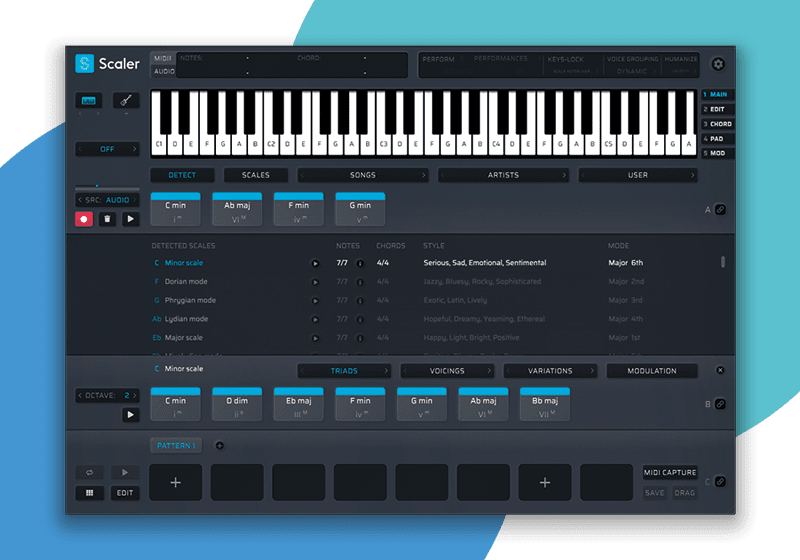Play the scale chords in section B
Viewport: 800px width, 560px height.
(131, 415)
